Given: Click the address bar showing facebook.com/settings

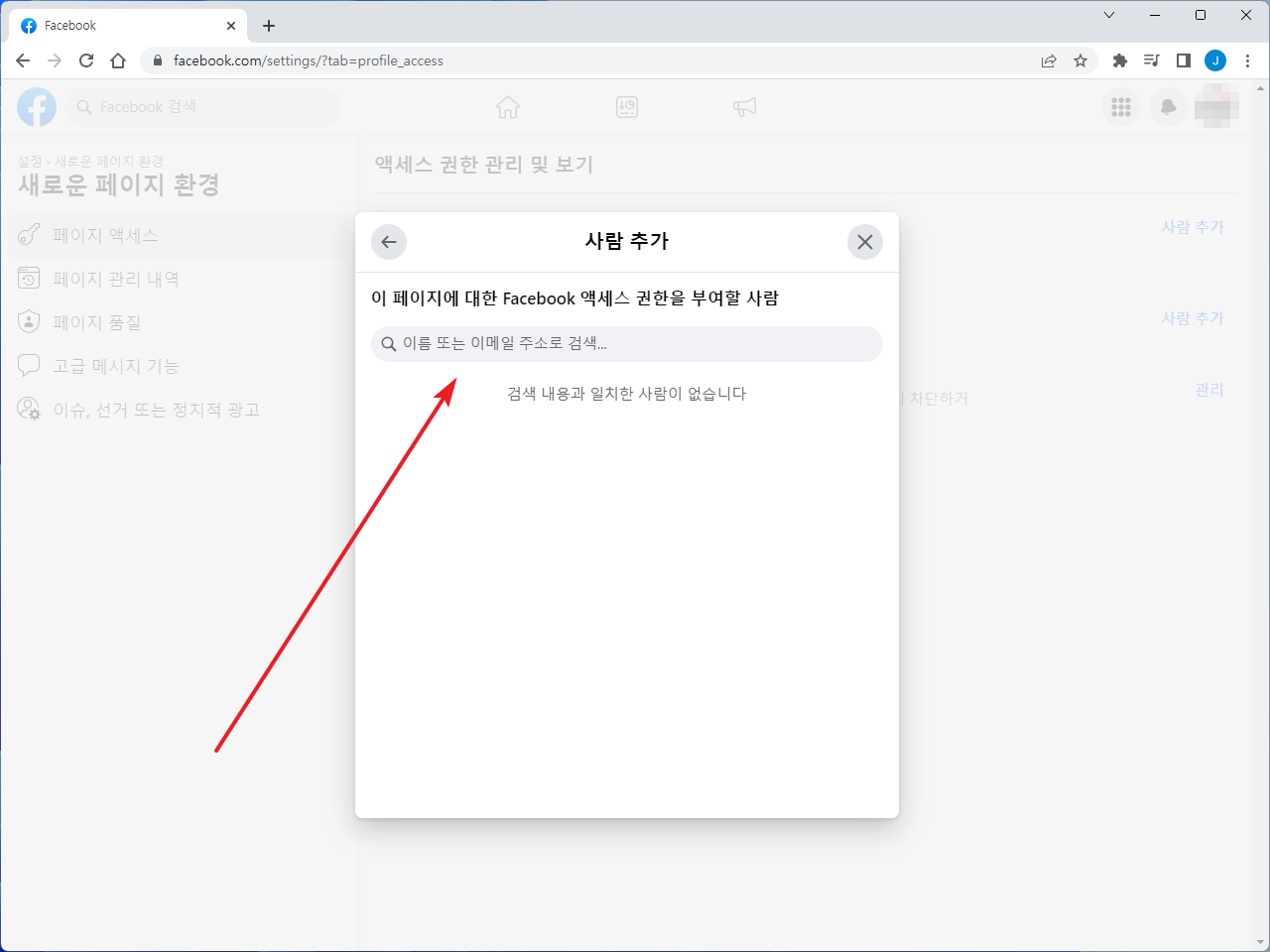Looking at the screenshot, I should pos(619,60).
